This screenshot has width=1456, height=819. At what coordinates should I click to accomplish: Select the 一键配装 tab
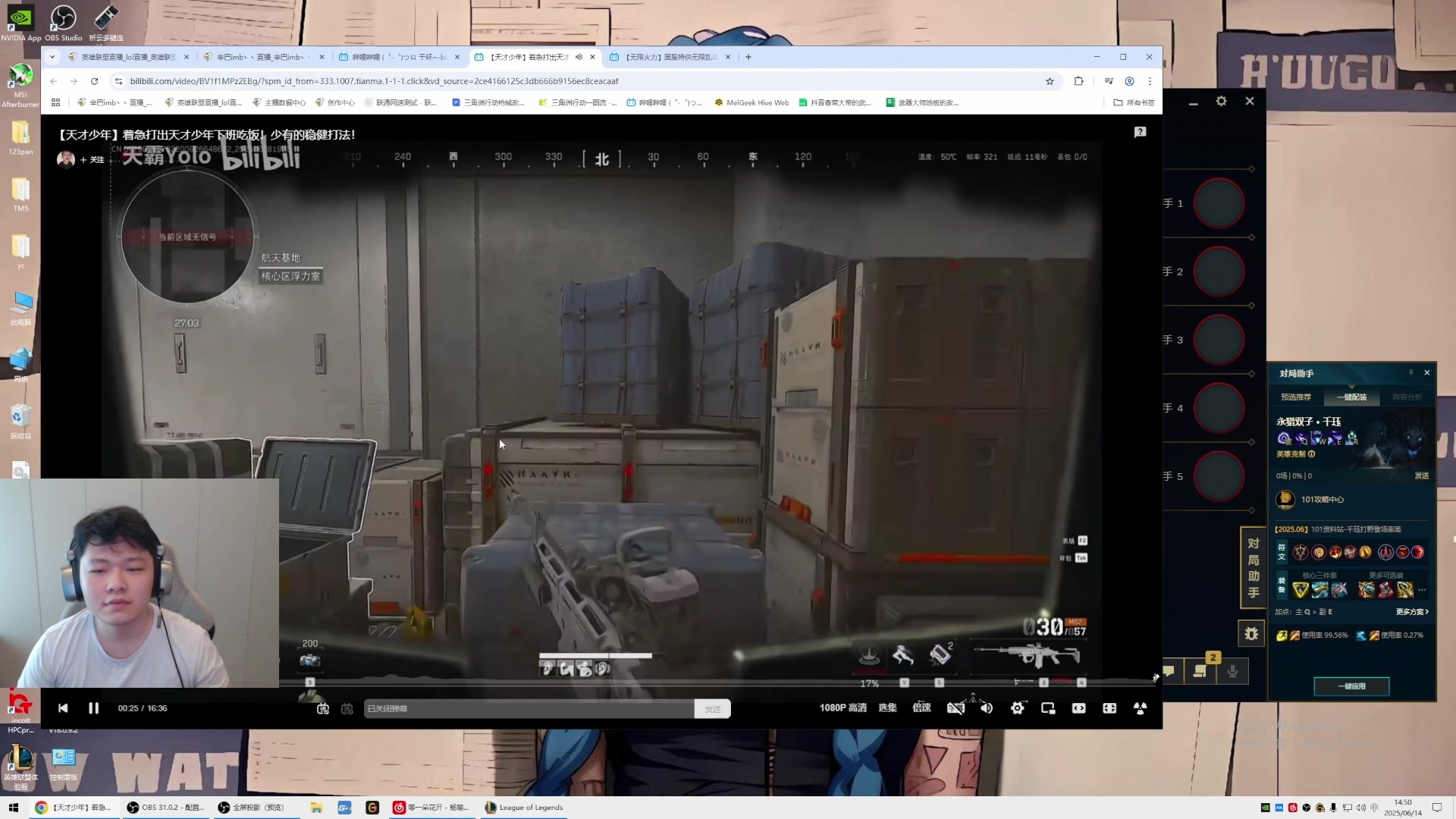coord(1351,397)
